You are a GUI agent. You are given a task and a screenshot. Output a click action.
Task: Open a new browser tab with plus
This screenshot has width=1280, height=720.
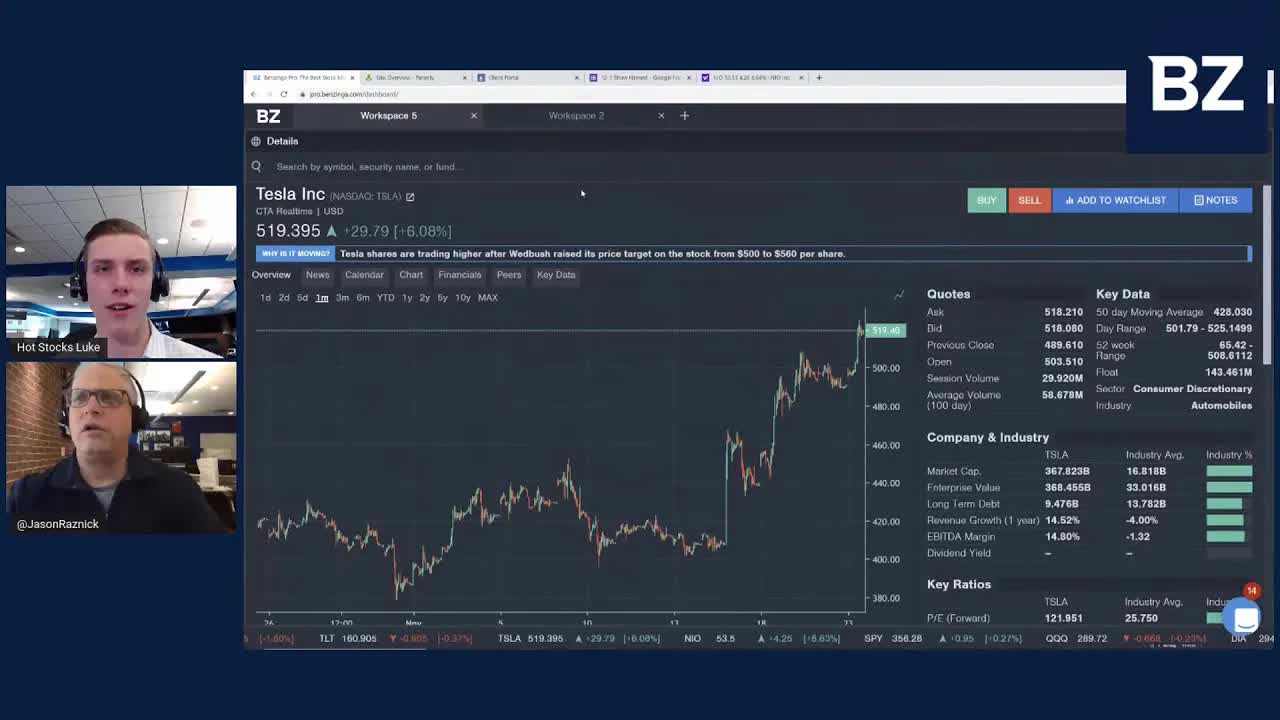click(819, 77)
